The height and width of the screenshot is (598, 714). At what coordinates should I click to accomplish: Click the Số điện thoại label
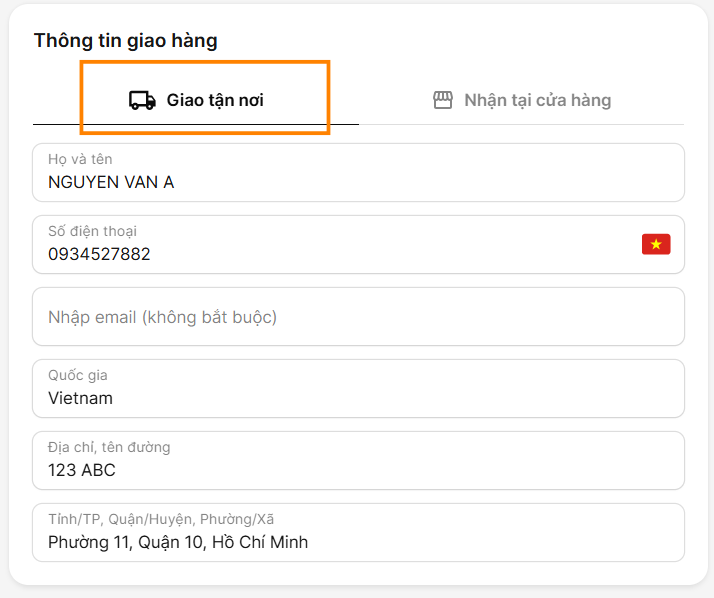click(92, 232)
